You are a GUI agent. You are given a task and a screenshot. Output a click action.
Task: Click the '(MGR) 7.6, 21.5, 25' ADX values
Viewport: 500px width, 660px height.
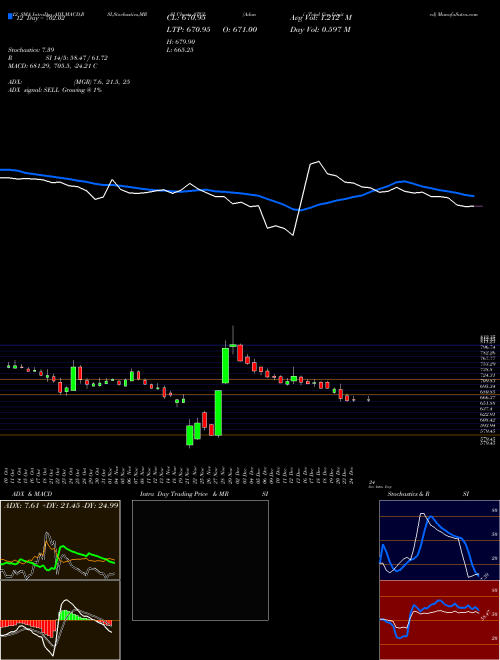coord(101,82)
